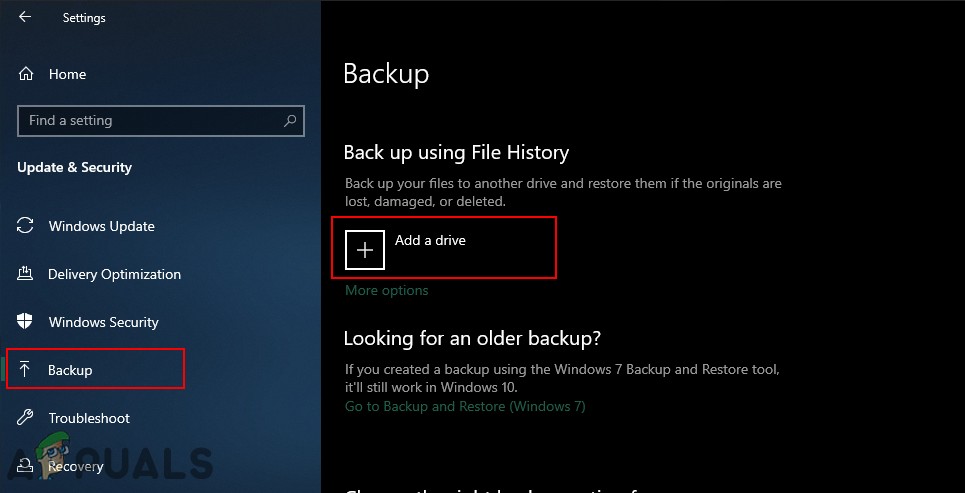Click the Windows Update sync arrows icon
The image size is (965, 493).
pyautogui.click(x=26, y=226)
